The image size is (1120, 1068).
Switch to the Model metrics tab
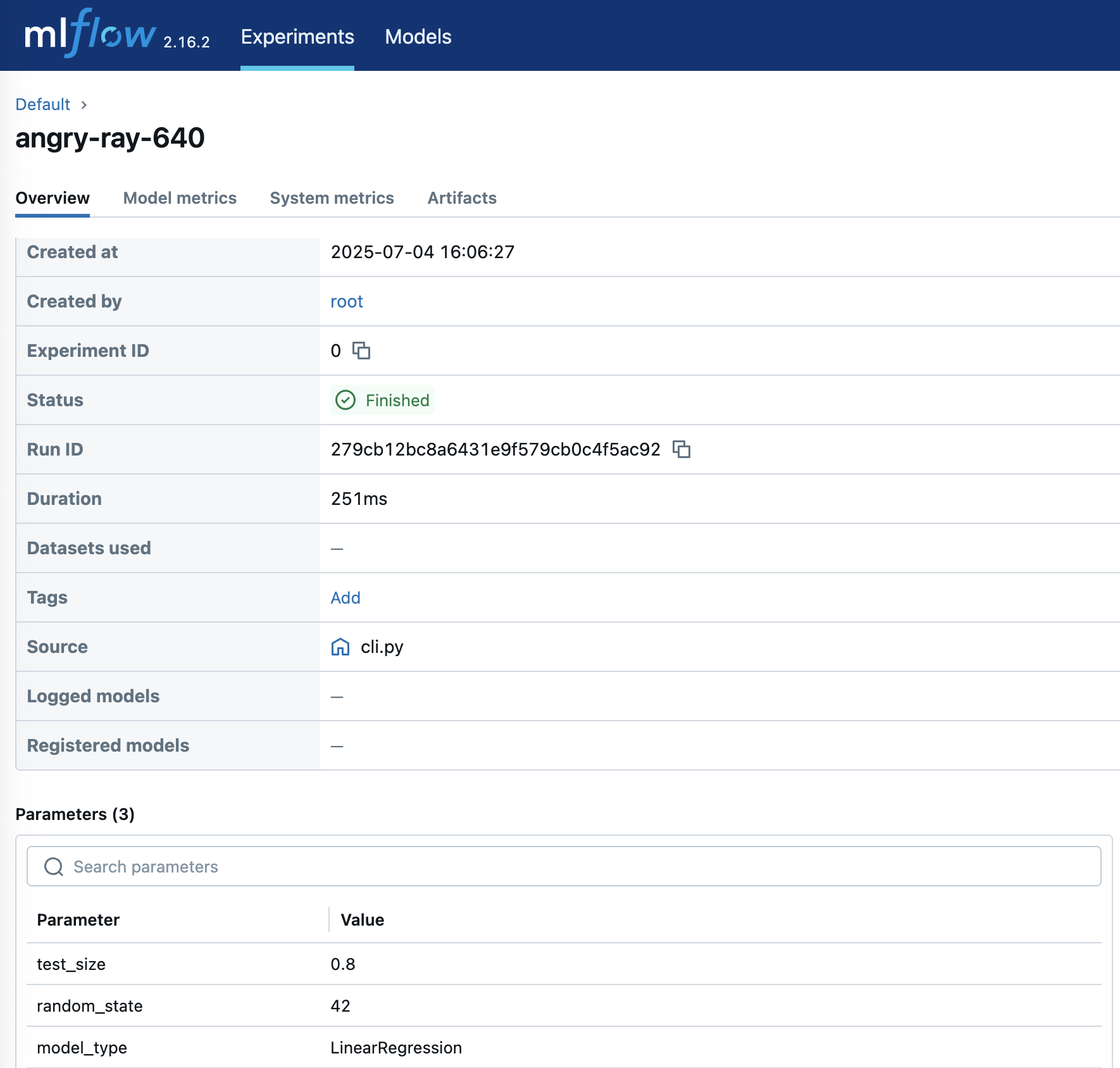click(180, 198)
